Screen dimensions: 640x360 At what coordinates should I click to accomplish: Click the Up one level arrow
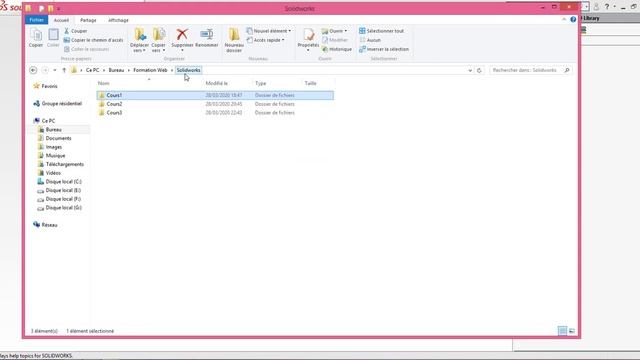tap(64, 70)
